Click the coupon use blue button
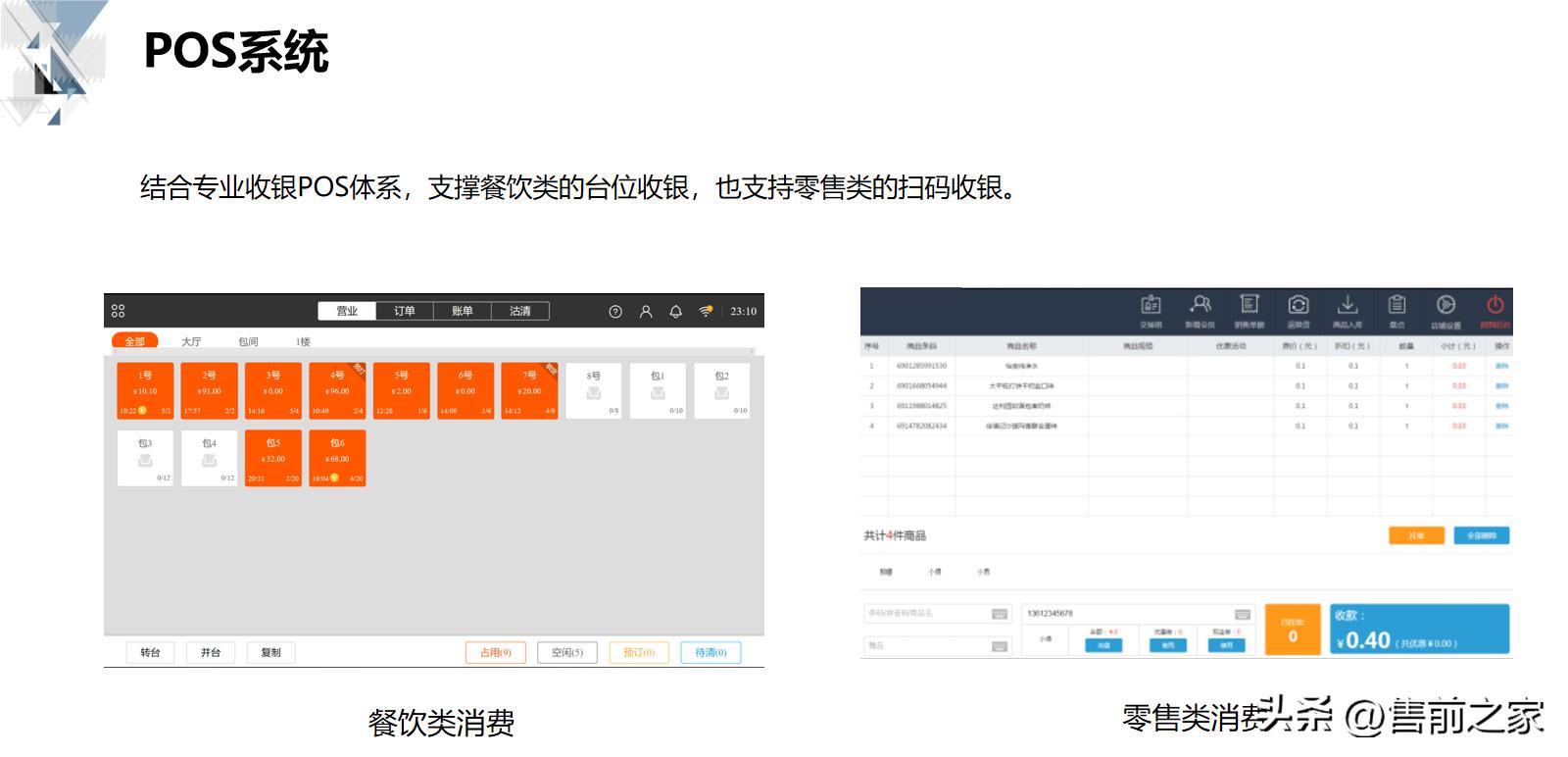The width and height of the screenshot is (1568, 757). [1167, 645]
